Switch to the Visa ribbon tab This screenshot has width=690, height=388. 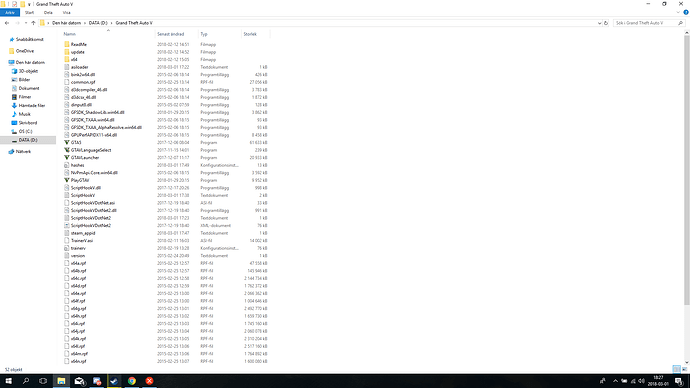coord(66,12)
